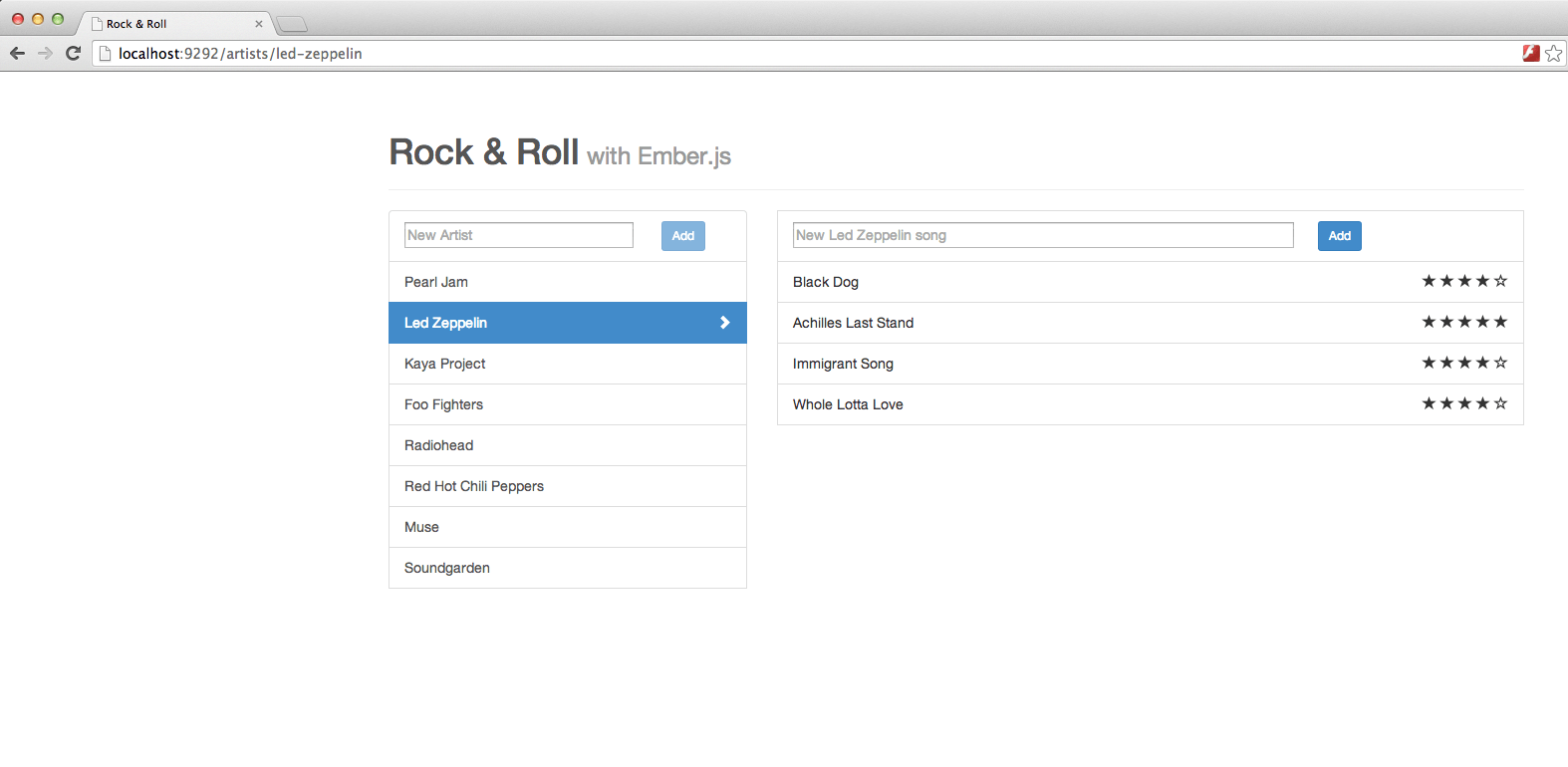
Task: Select the Rock & Roll tab
Action: tap(174, 24)
